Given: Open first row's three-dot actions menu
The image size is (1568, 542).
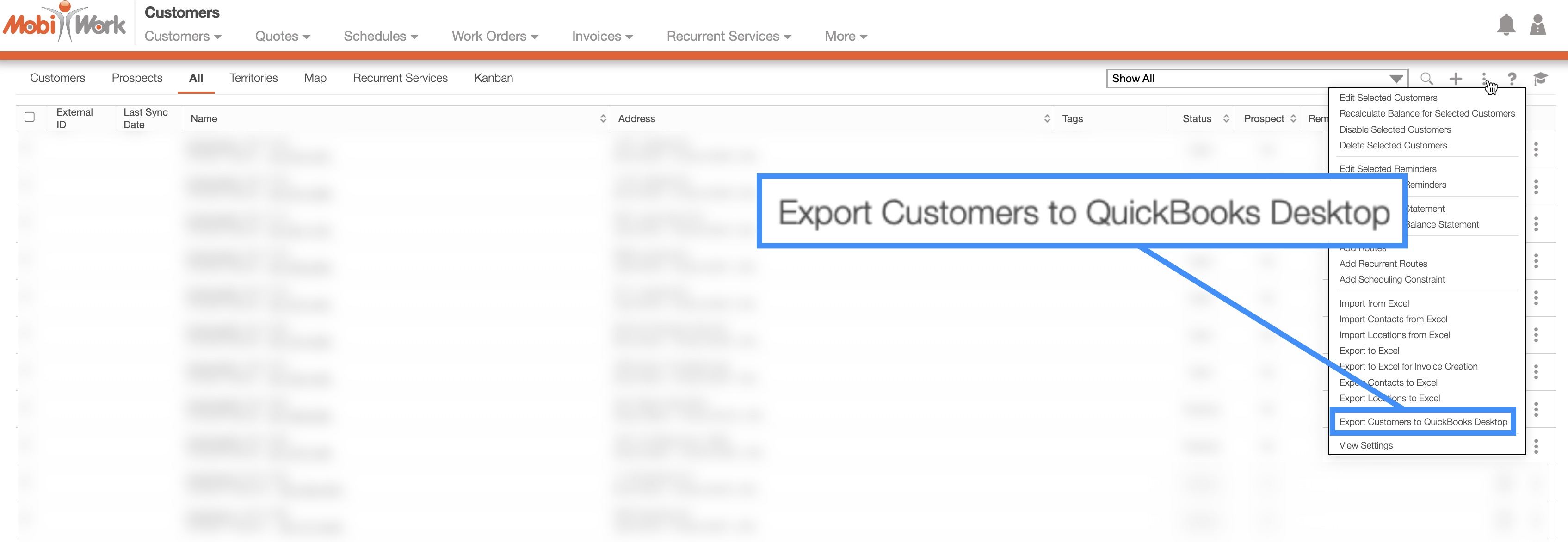Looking at the screenshot, I should pyautogui.click(x=1536, y=150).
